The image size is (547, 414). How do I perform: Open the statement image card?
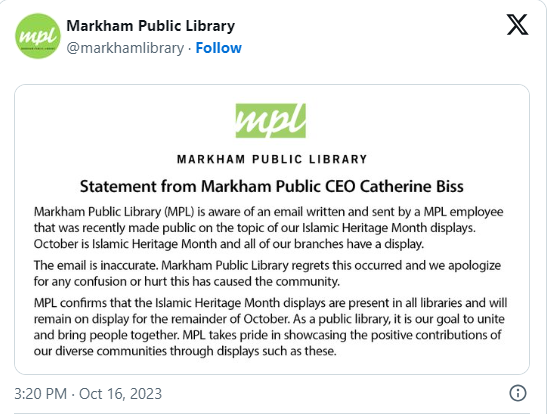point(272,229)
